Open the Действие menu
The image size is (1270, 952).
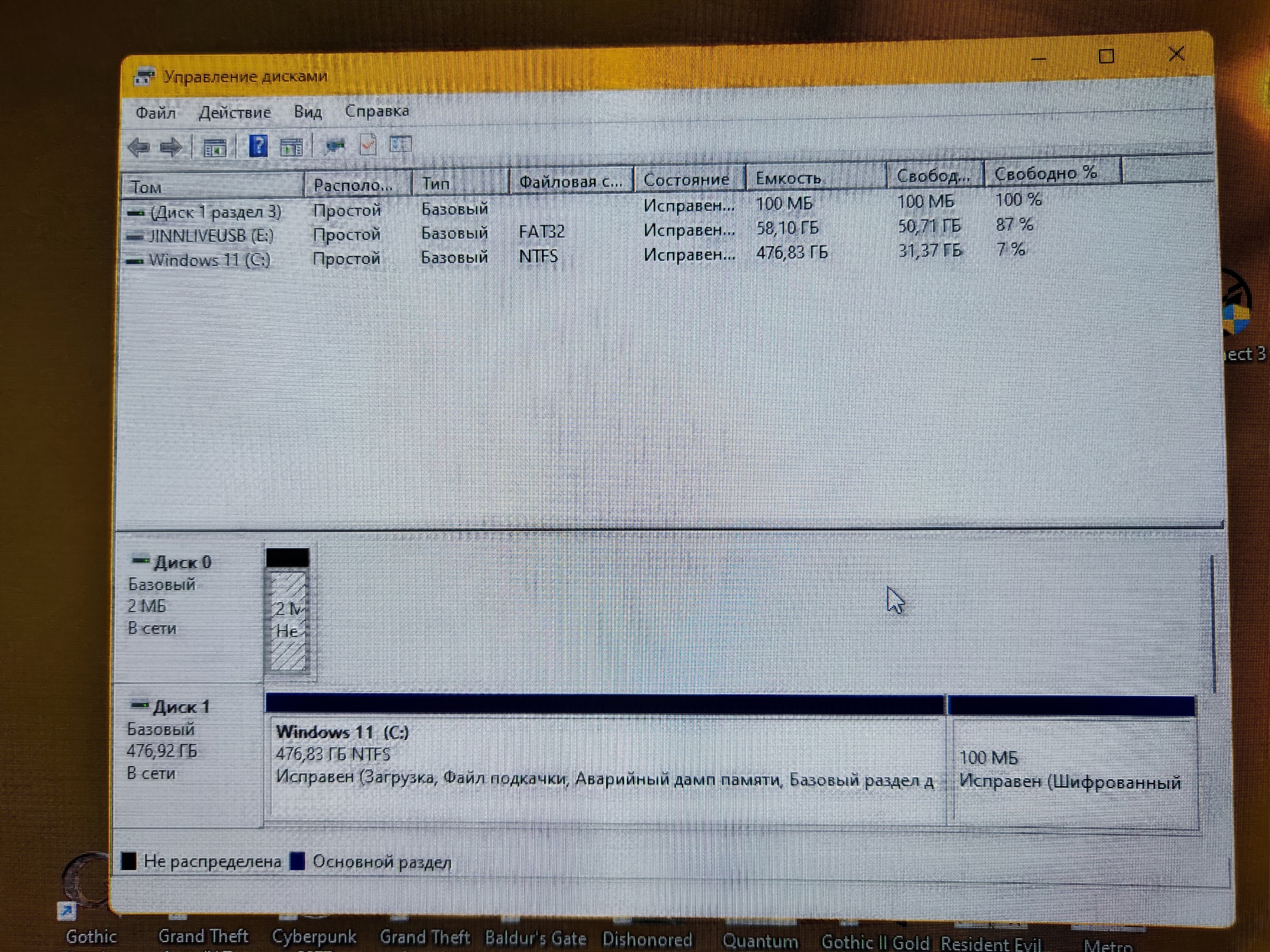tap(233, 111)
